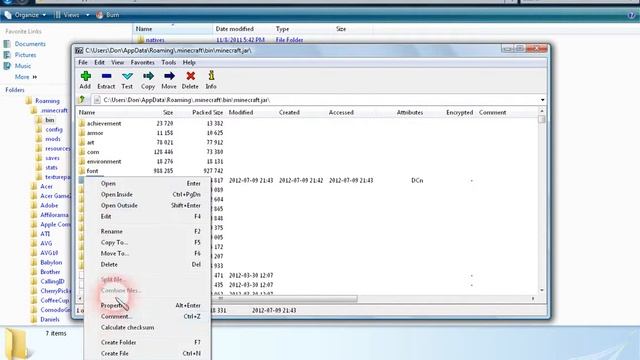Choose Open Outside in context menu
Screen dimensions: 640x360
[x=148, y=206]
